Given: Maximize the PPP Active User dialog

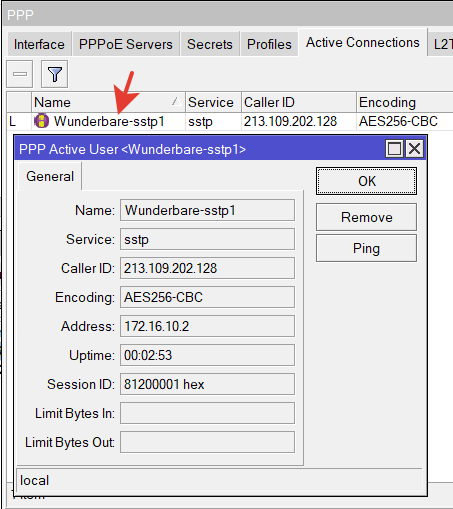Looking at the screenshot, I should 394,149.
